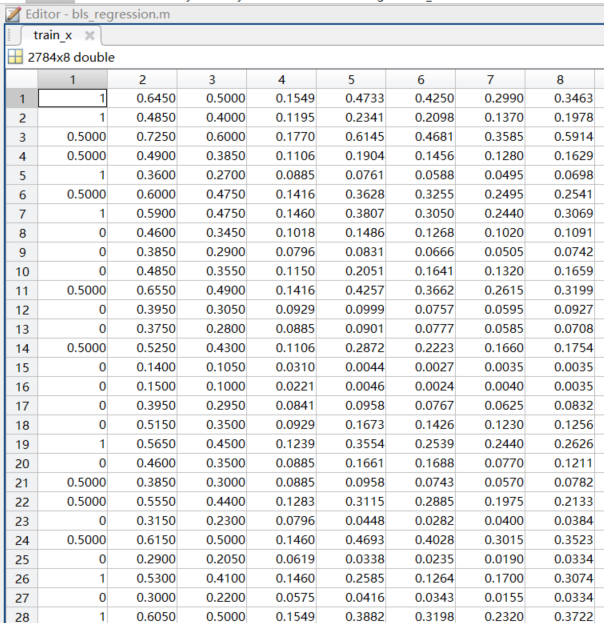Screen dimensions: 604x623
Task: Select column header 1
Action: point(73,79)
